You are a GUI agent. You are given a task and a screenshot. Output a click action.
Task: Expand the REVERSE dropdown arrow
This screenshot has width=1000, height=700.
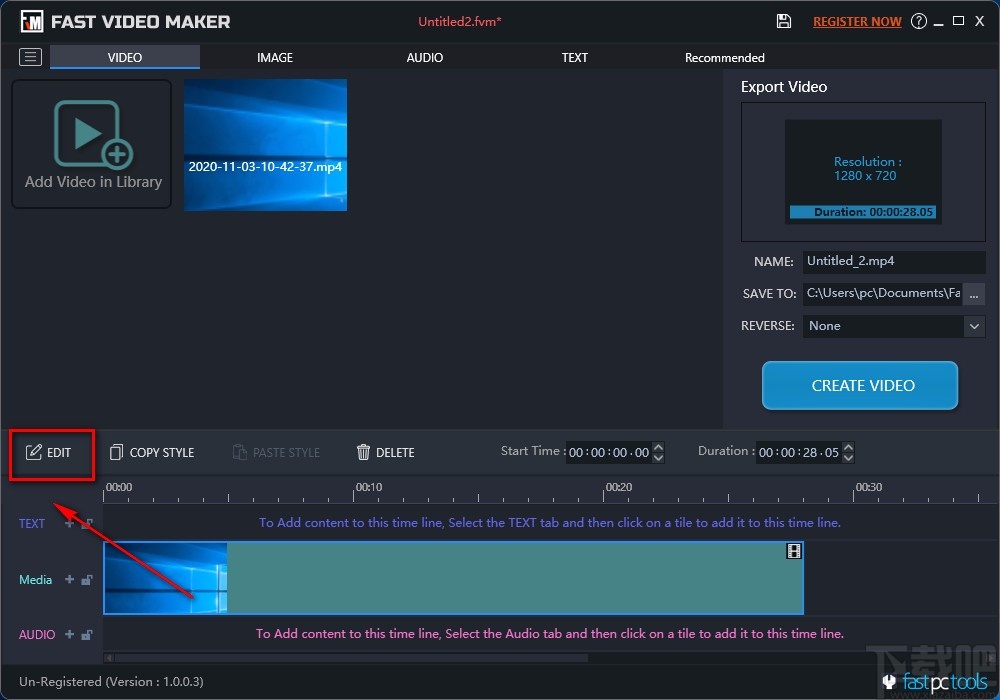[x=974, y=326]
